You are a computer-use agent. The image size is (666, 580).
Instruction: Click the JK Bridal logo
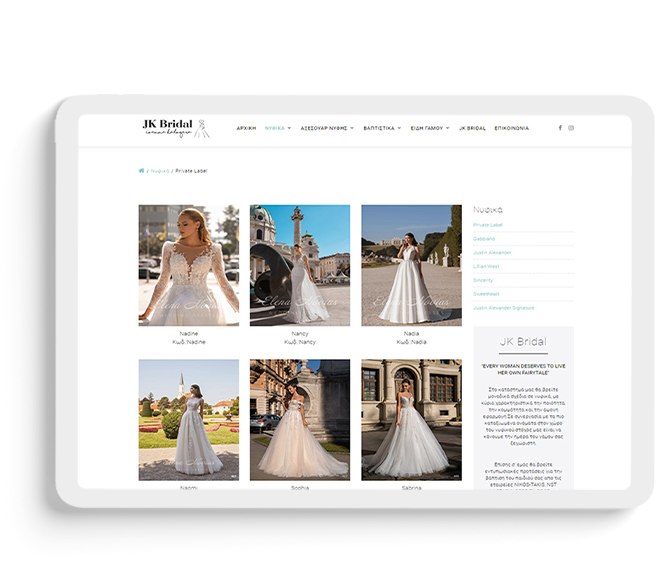176,128
